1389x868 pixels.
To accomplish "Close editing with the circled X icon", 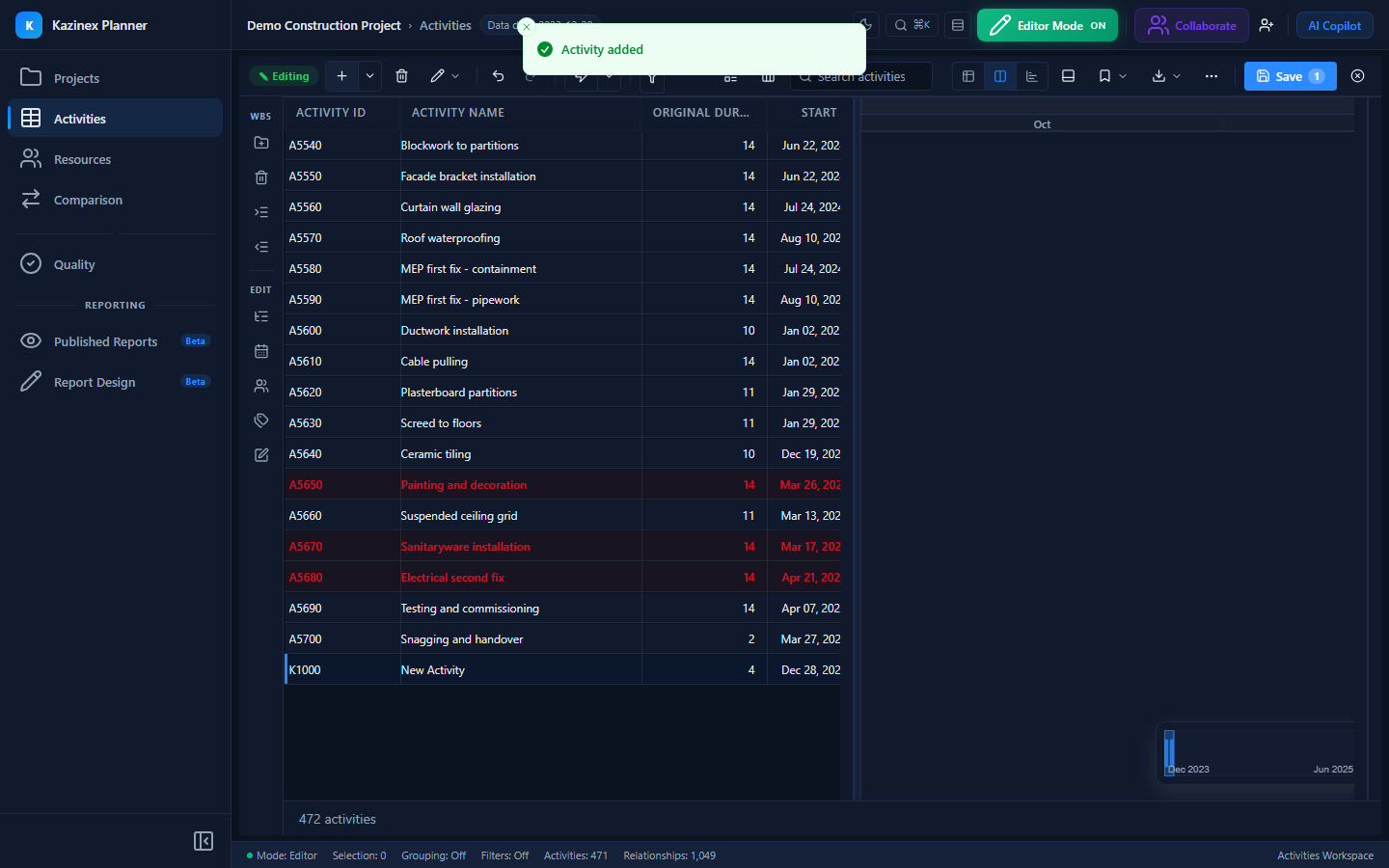I will tap(1358, 76).
